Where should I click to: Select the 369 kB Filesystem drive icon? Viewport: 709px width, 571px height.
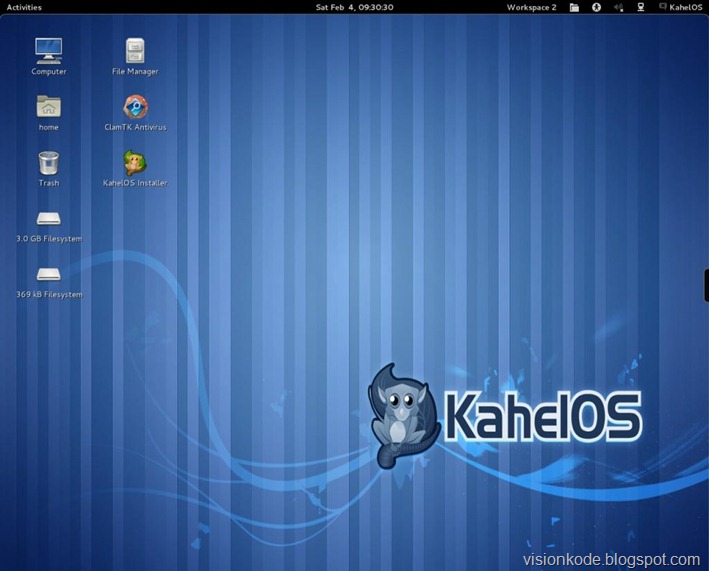48,274
